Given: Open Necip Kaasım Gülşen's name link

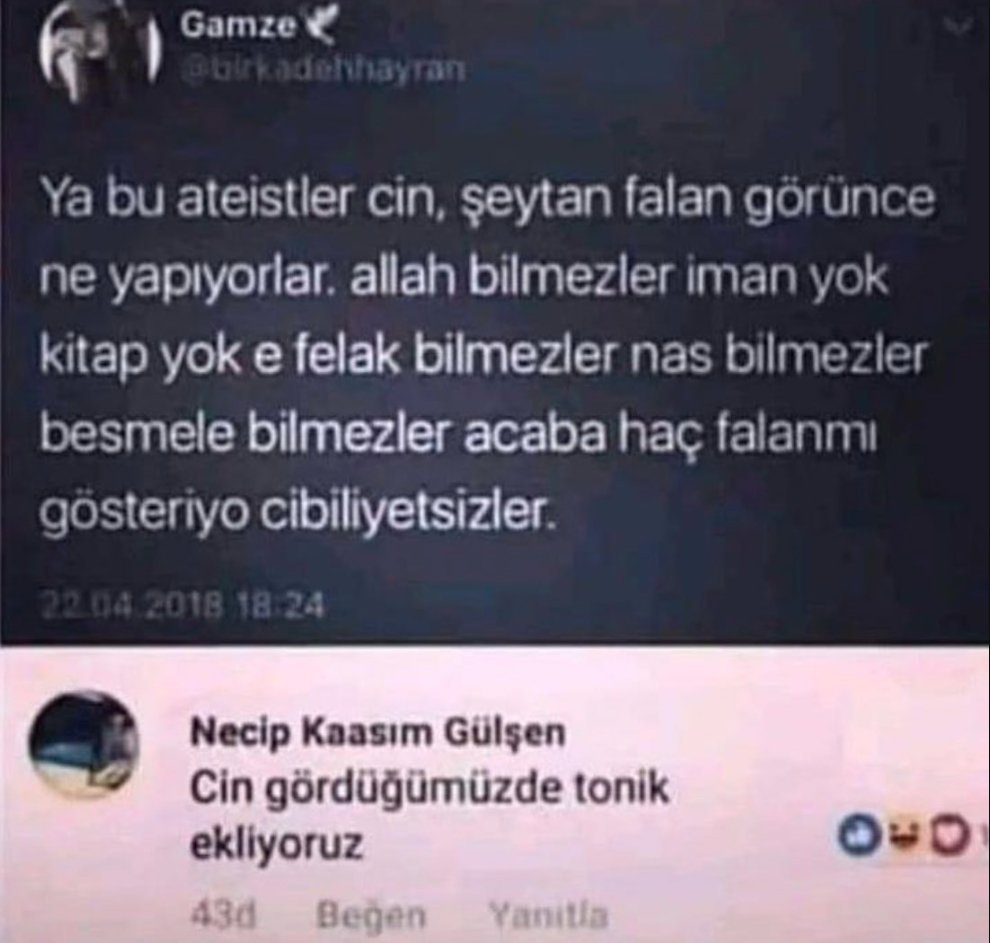Looking at the screenshot, I should (378, 732).
